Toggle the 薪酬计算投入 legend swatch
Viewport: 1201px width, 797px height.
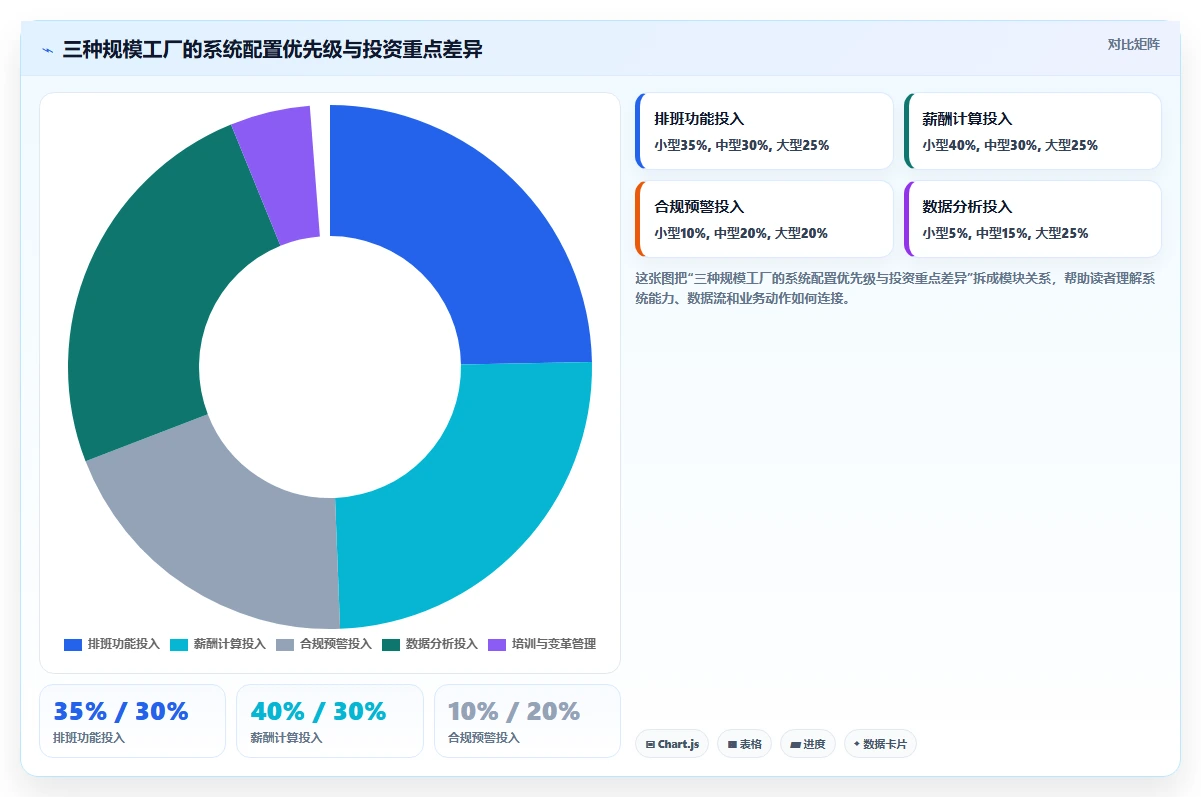click(179, 644)
